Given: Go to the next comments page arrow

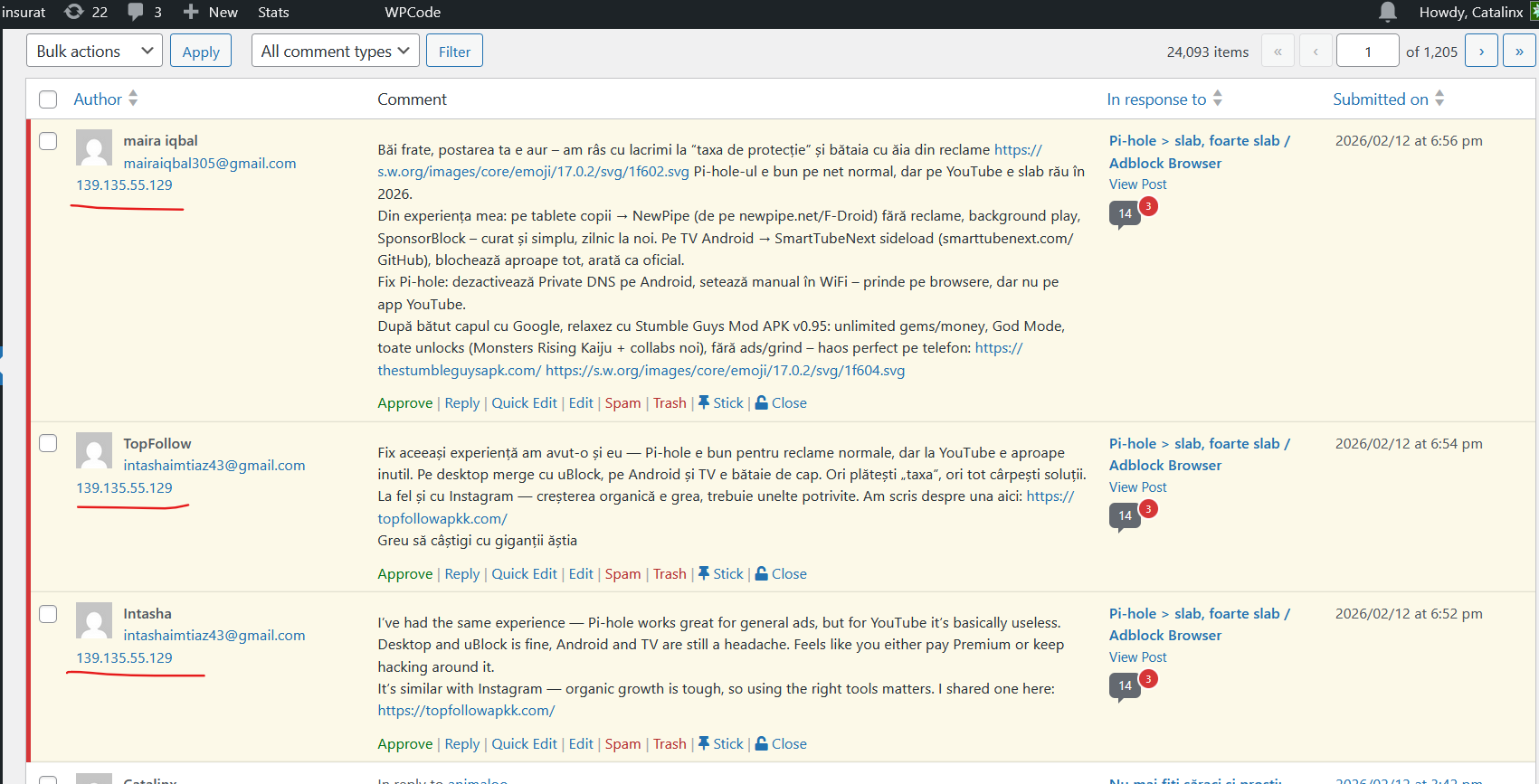Looking at the screenshot, I should tap(1481, 52).
